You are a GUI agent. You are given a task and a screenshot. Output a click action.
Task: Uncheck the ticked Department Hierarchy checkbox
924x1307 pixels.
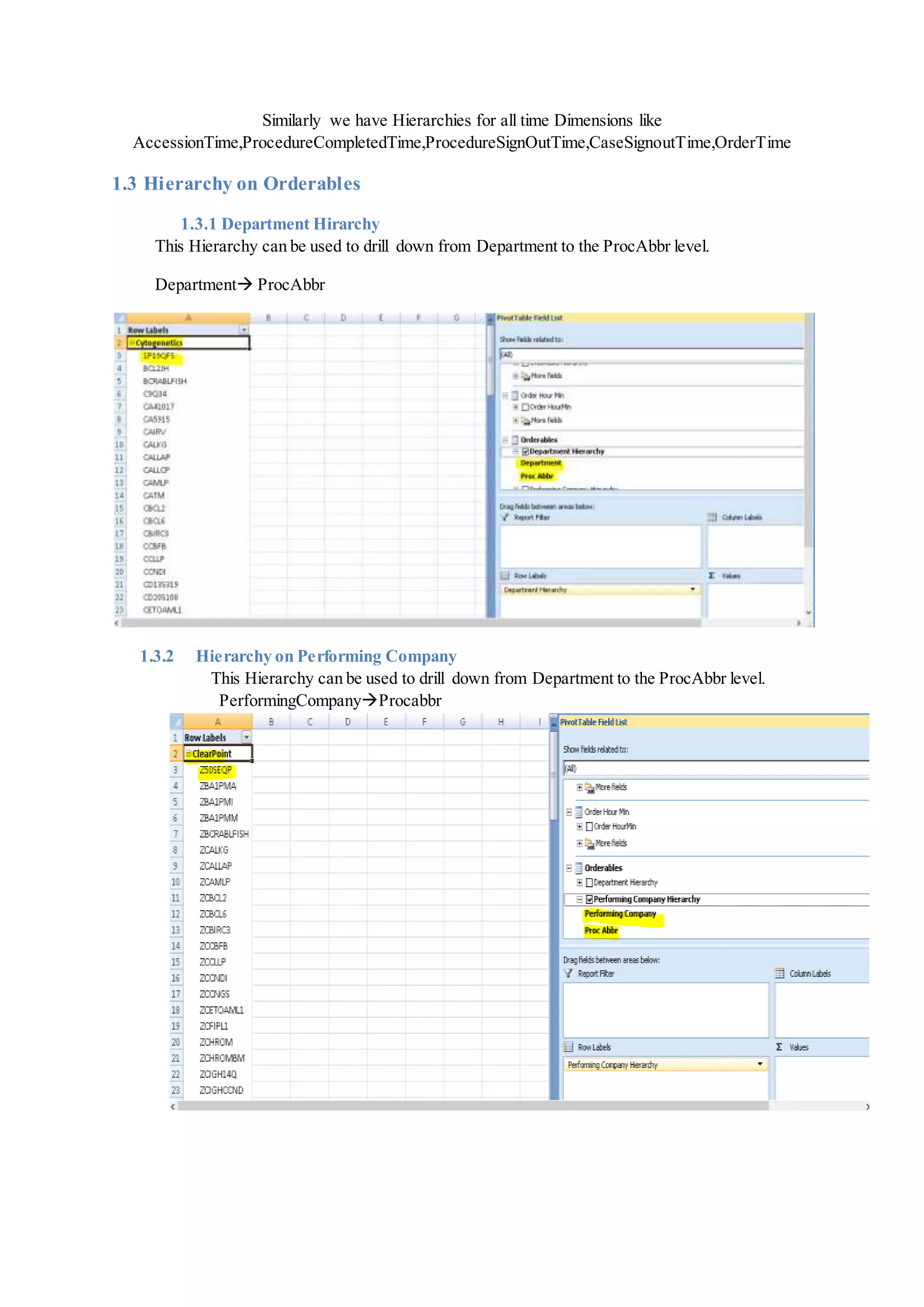coord(526,451)
